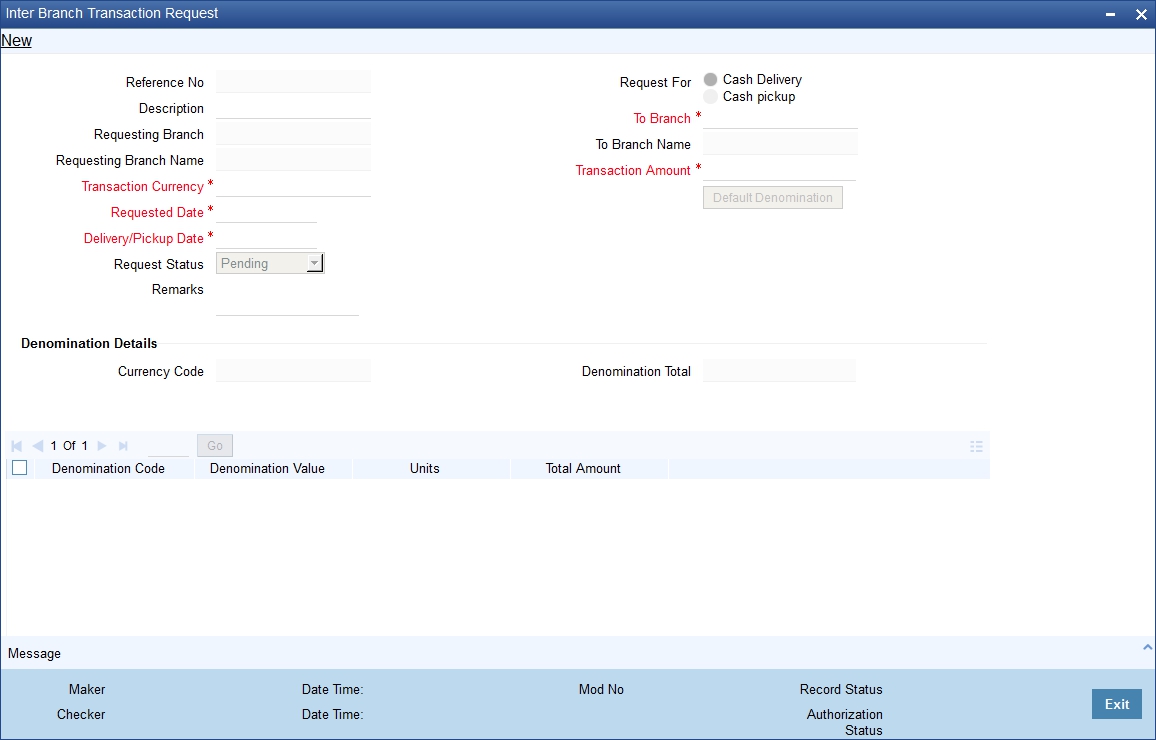
Task: Click the Requested Date field
Action: [x=266, y=212]
